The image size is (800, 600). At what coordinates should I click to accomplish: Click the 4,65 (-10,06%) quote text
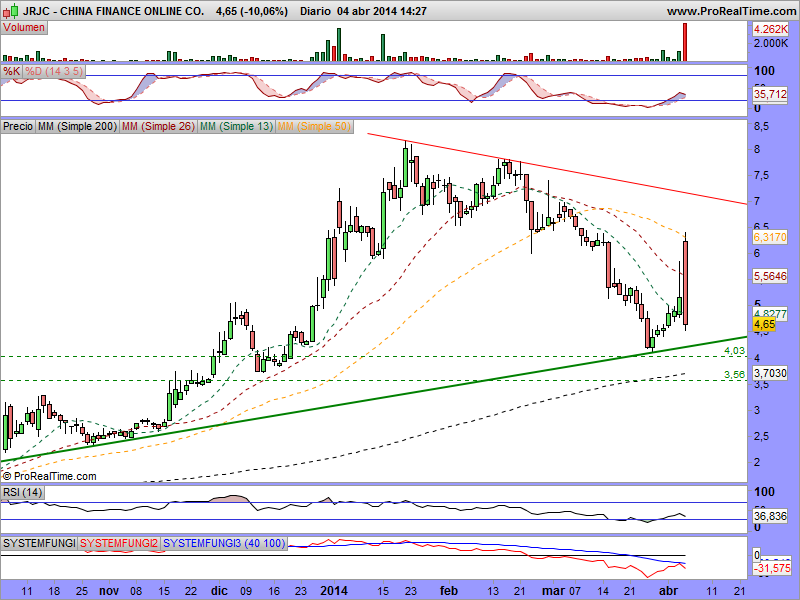(x=252, y=11)
